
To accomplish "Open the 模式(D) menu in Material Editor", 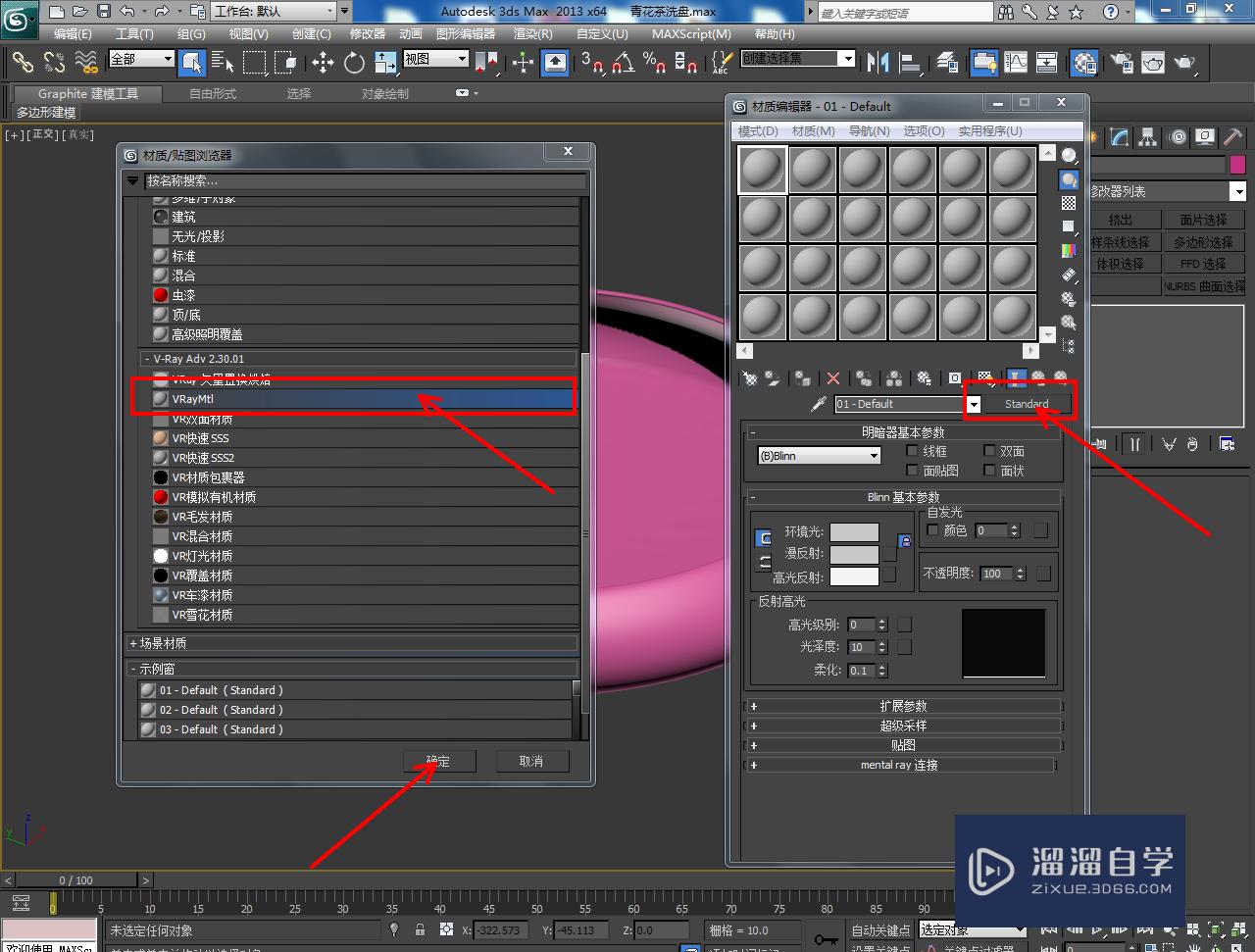I will coord(758,130).
